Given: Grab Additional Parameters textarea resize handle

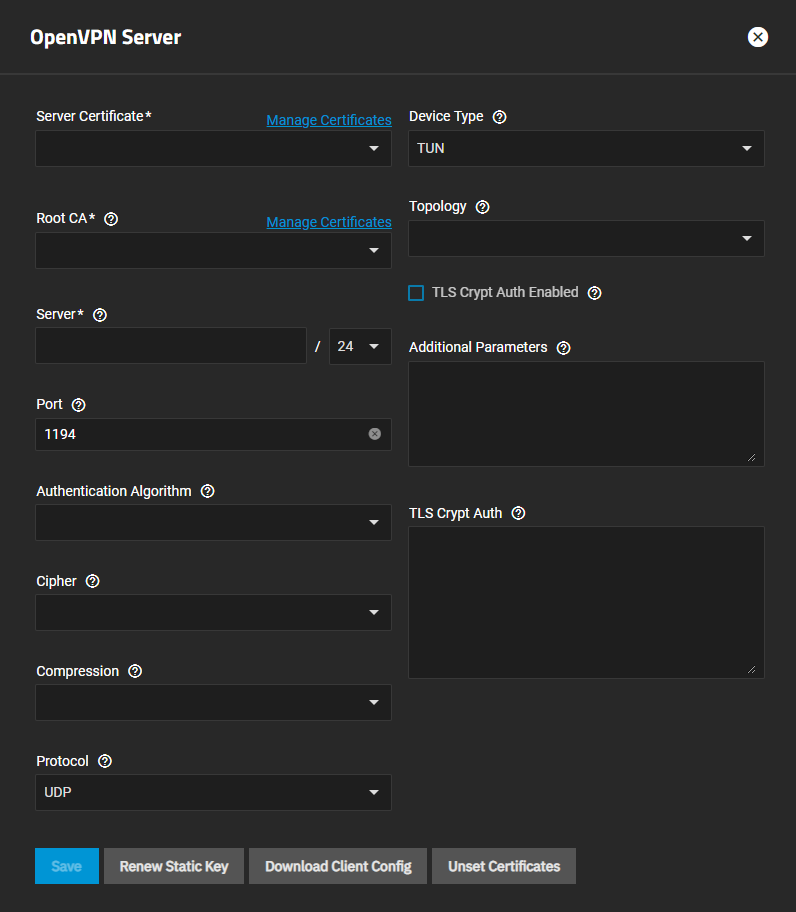Looking at the screenshot, I should 752,458.
